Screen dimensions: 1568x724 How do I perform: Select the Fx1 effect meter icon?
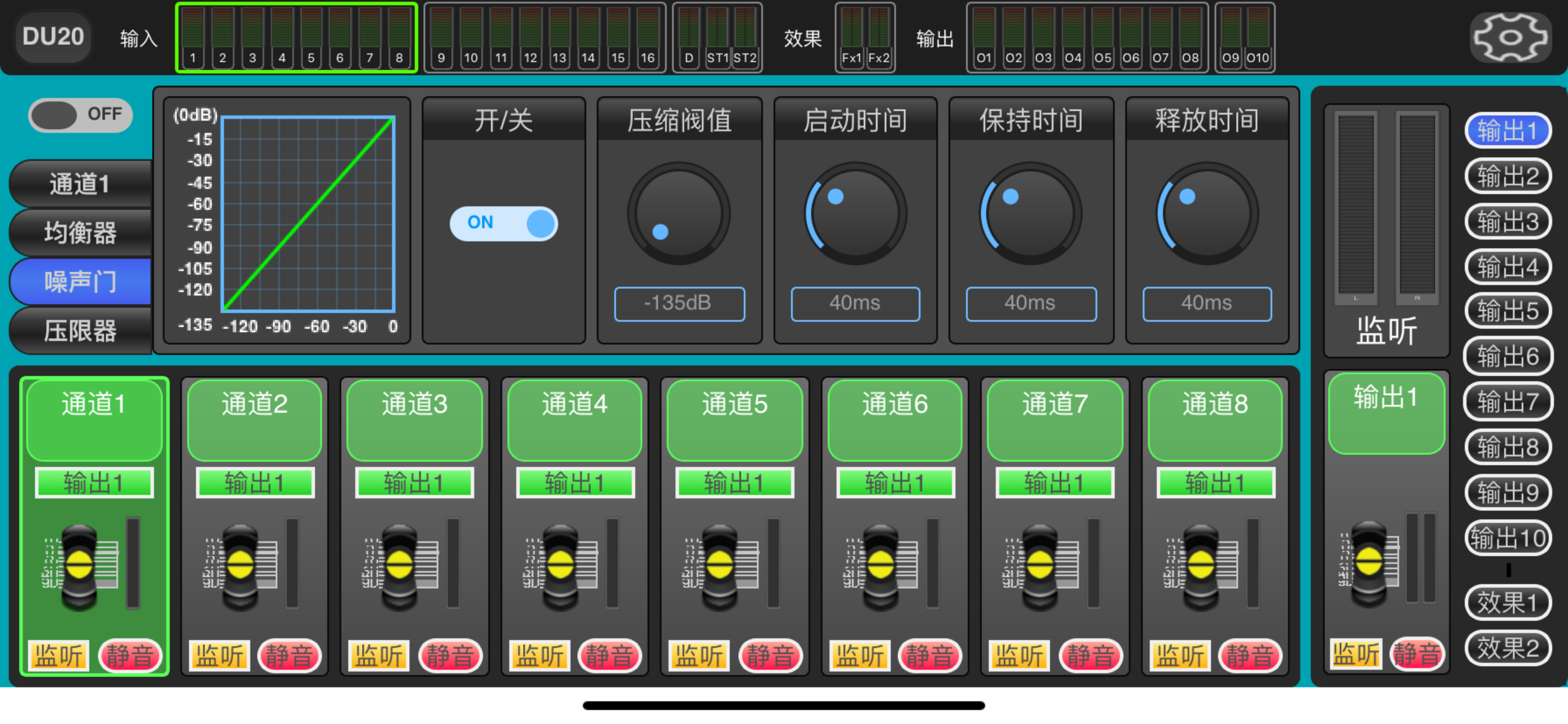click(852, 38)
